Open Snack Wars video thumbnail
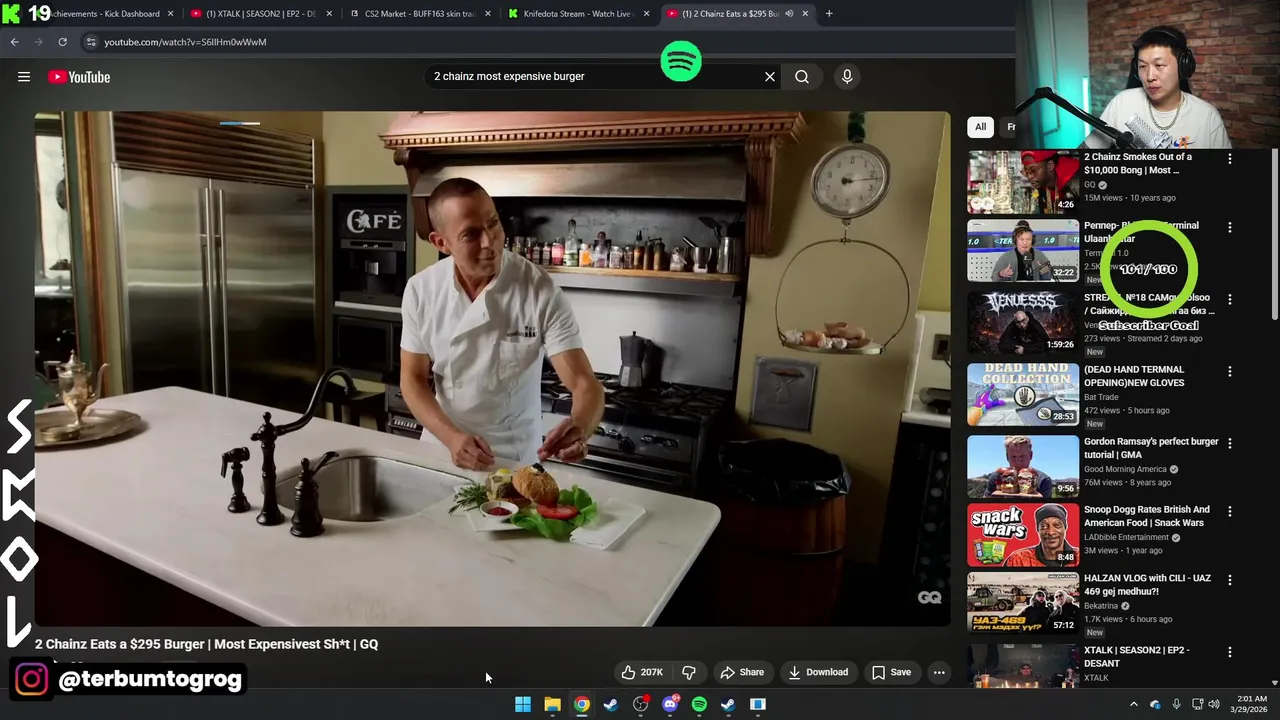This screenshot has height=720, width=1280. [x=1022, y=534]
